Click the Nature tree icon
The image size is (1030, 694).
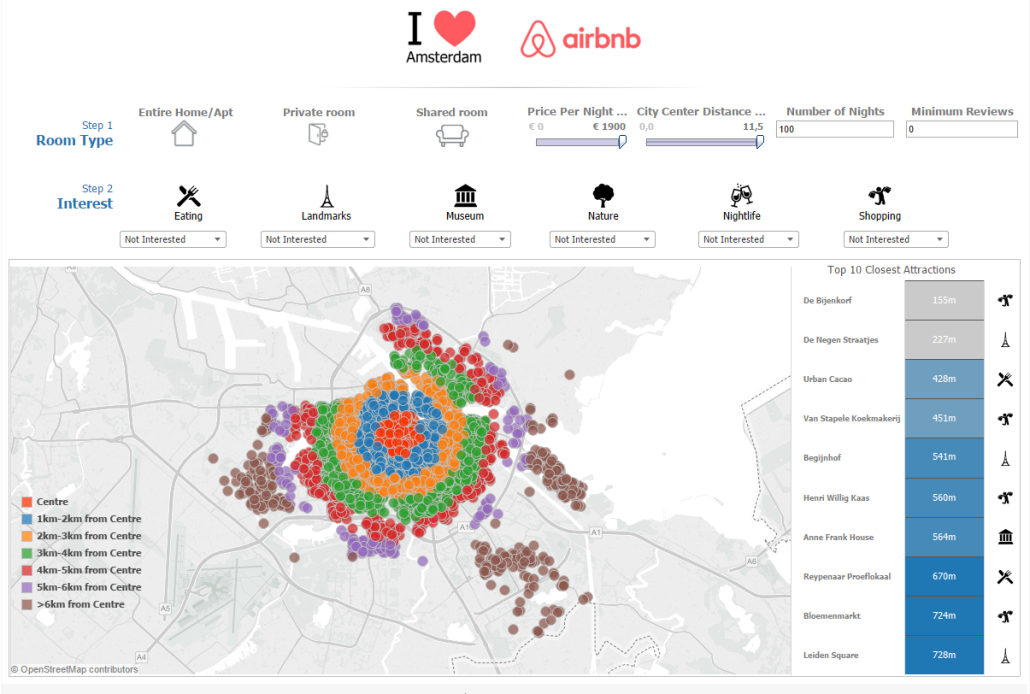[x=603, y=196]
